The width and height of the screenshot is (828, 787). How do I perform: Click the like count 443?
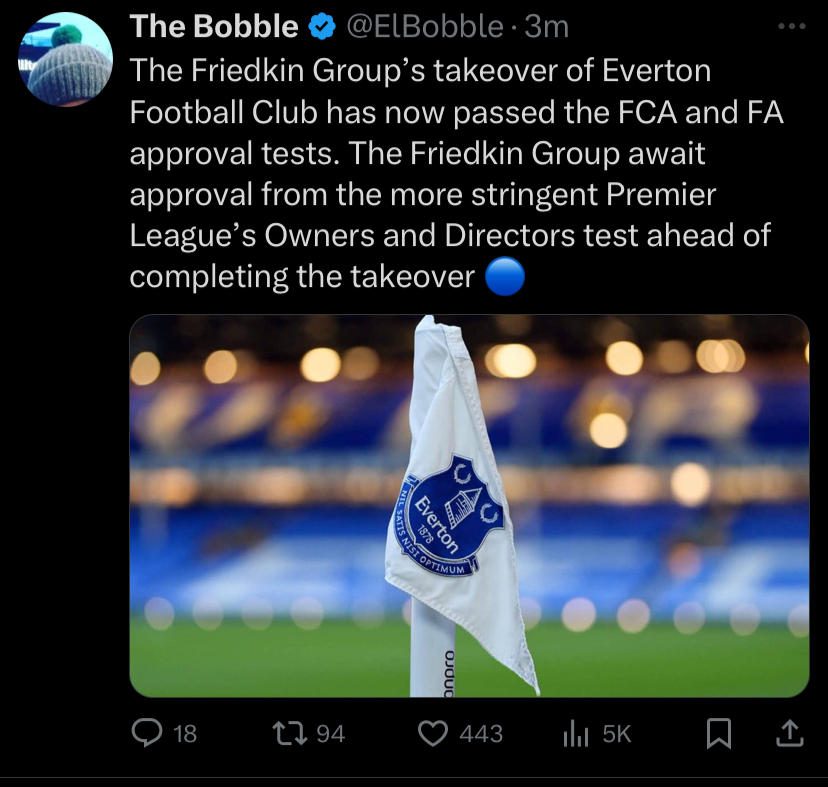(x=481, y=734)
